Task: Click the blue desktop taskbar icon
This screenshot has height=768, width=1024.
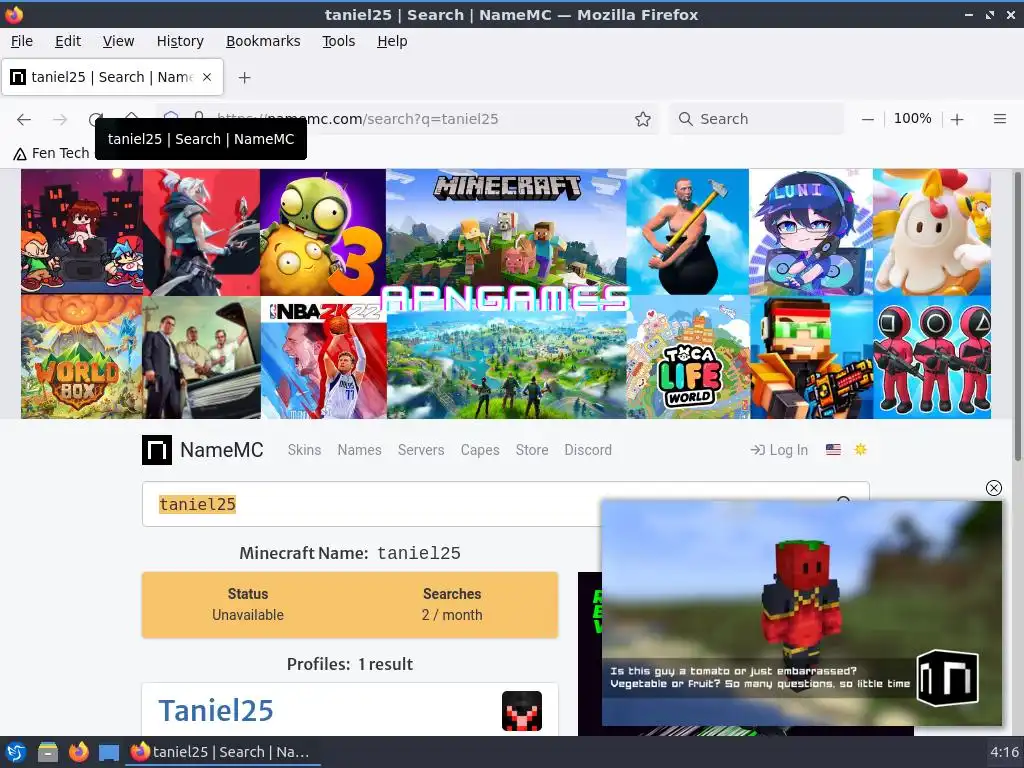Action: click(109, 752)
